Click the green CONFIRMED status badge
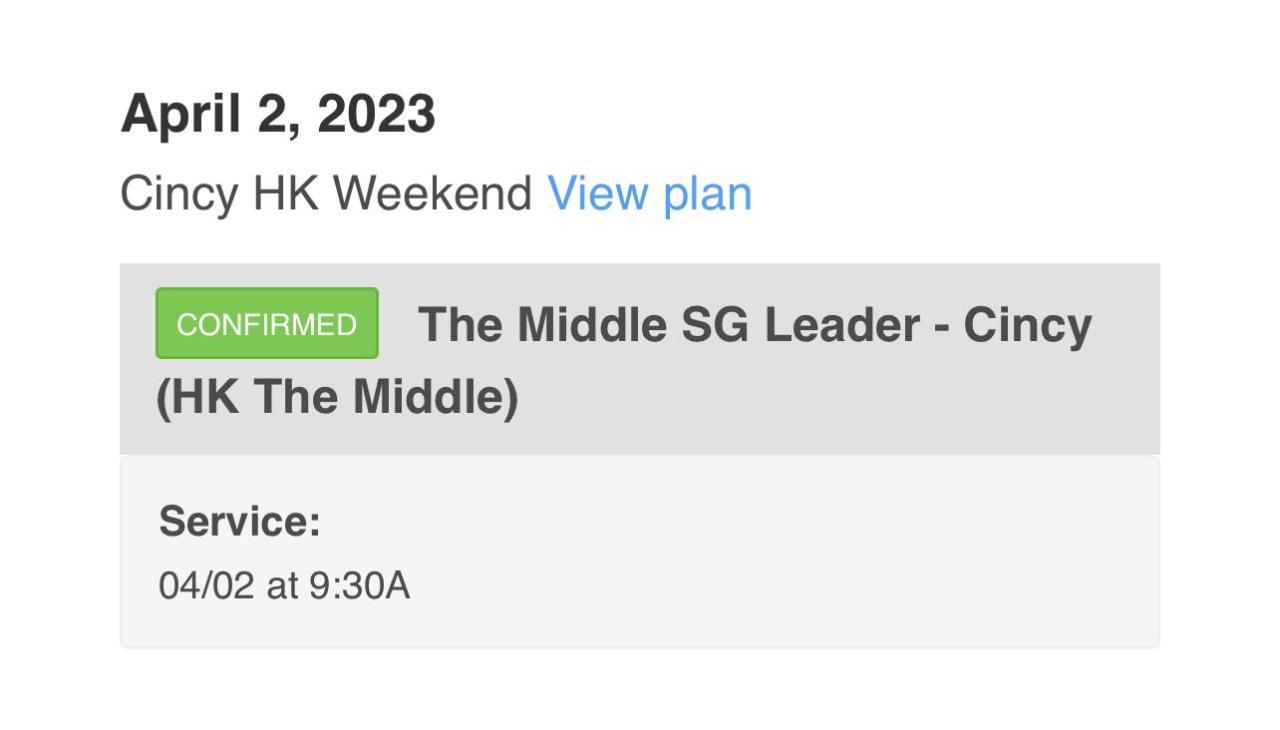Viewport: 1280px width, 730px height. 267,324
